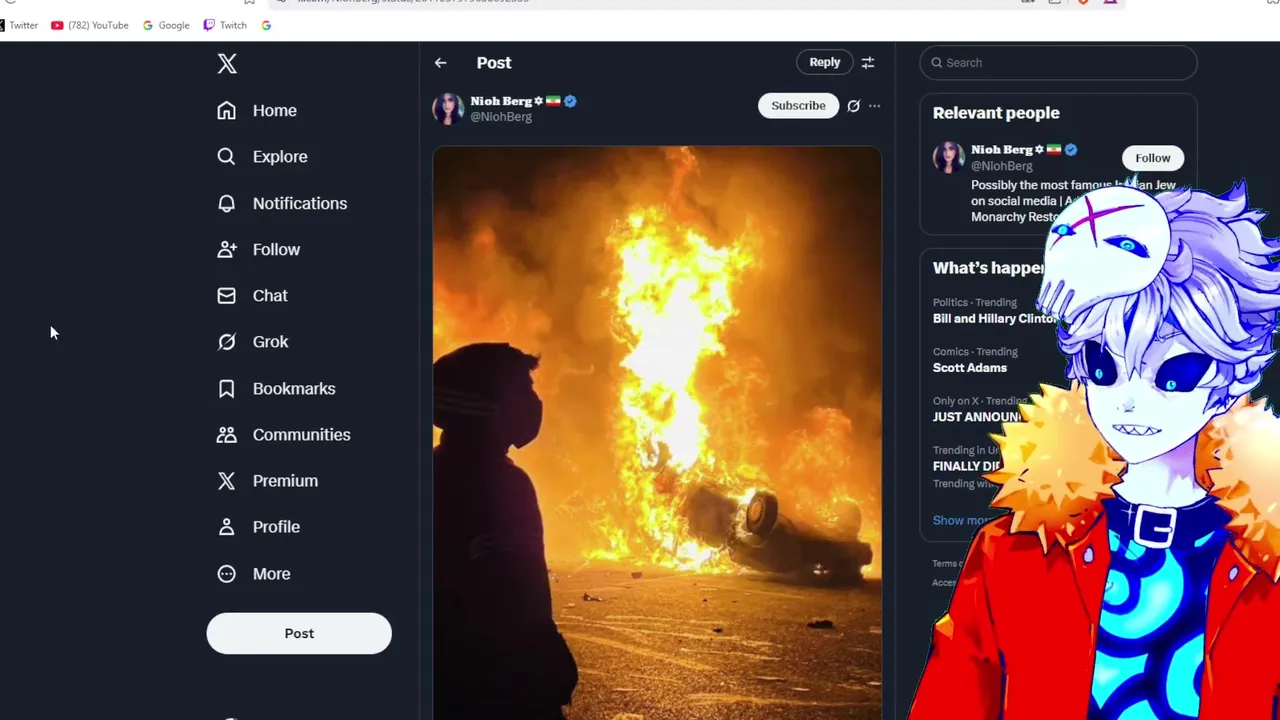Click the Terms link in the footer
The height and width of the screenshot is (720, 1280).
946,564
